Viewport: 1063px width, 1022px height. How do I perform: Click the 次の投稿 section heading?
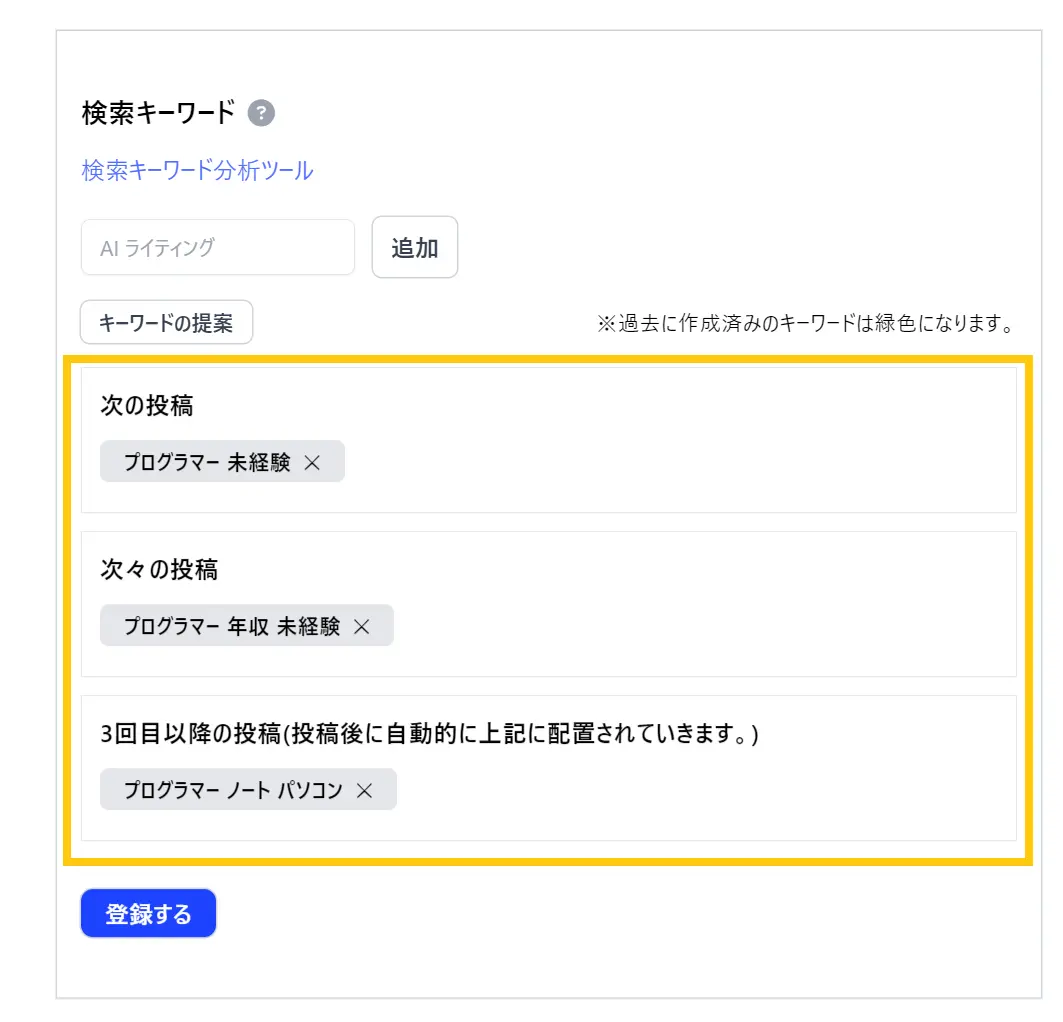[x=147, y=405]
